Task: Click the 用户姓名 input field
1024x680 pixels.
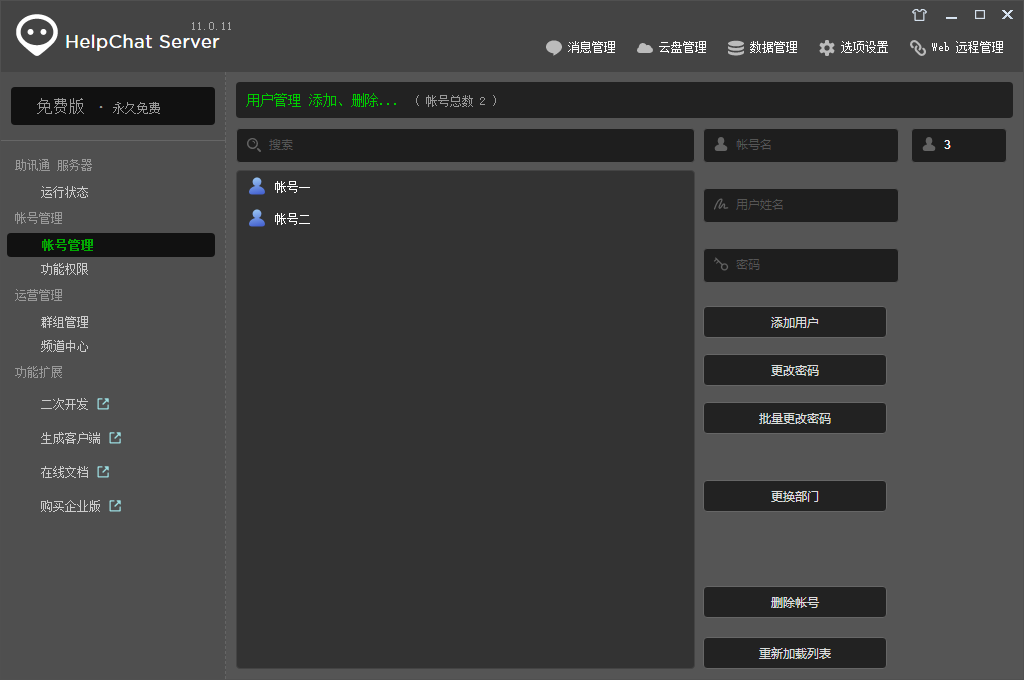Action: point(800,205)
